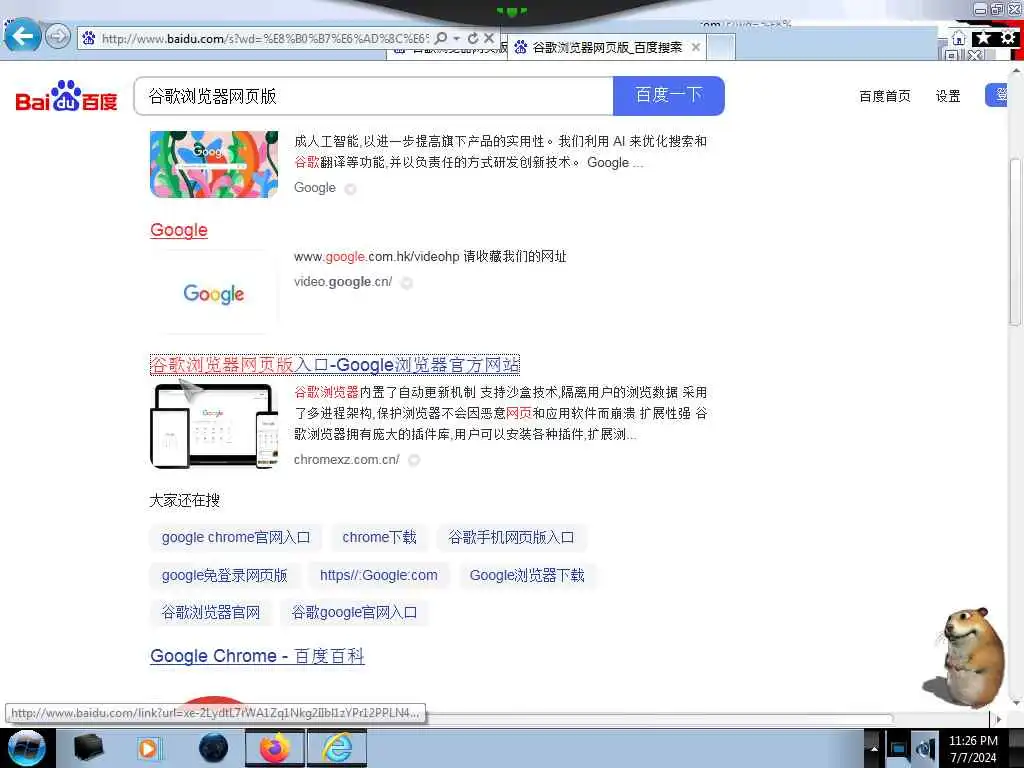The width and height of the screenshot is (1024, 768).
Task: Click the Baidu logo
Action: click(66, 96)
